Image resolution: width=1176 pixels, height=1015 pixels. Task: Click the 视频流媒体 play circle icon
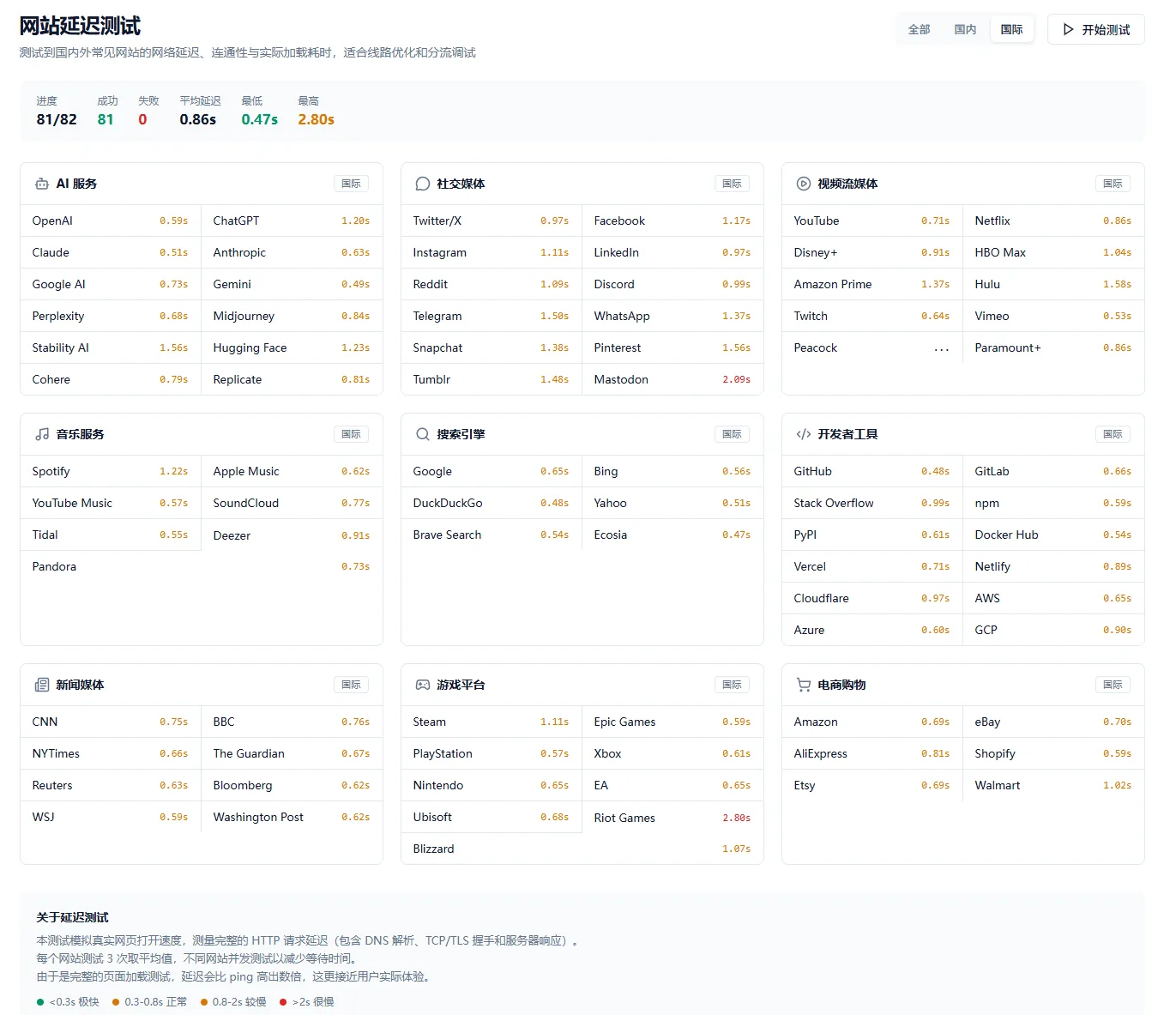tap(804, 184)
